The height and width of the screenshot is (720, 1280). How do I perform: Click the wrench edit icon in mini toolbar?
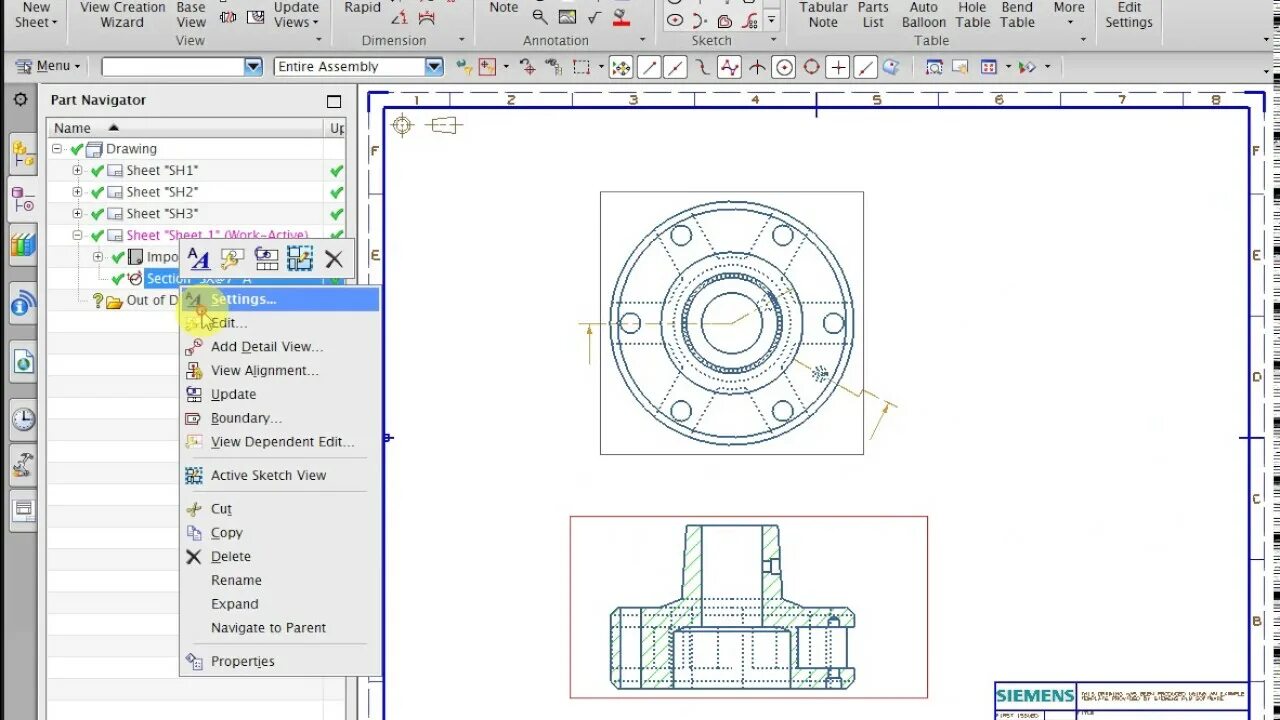[232, 259]
